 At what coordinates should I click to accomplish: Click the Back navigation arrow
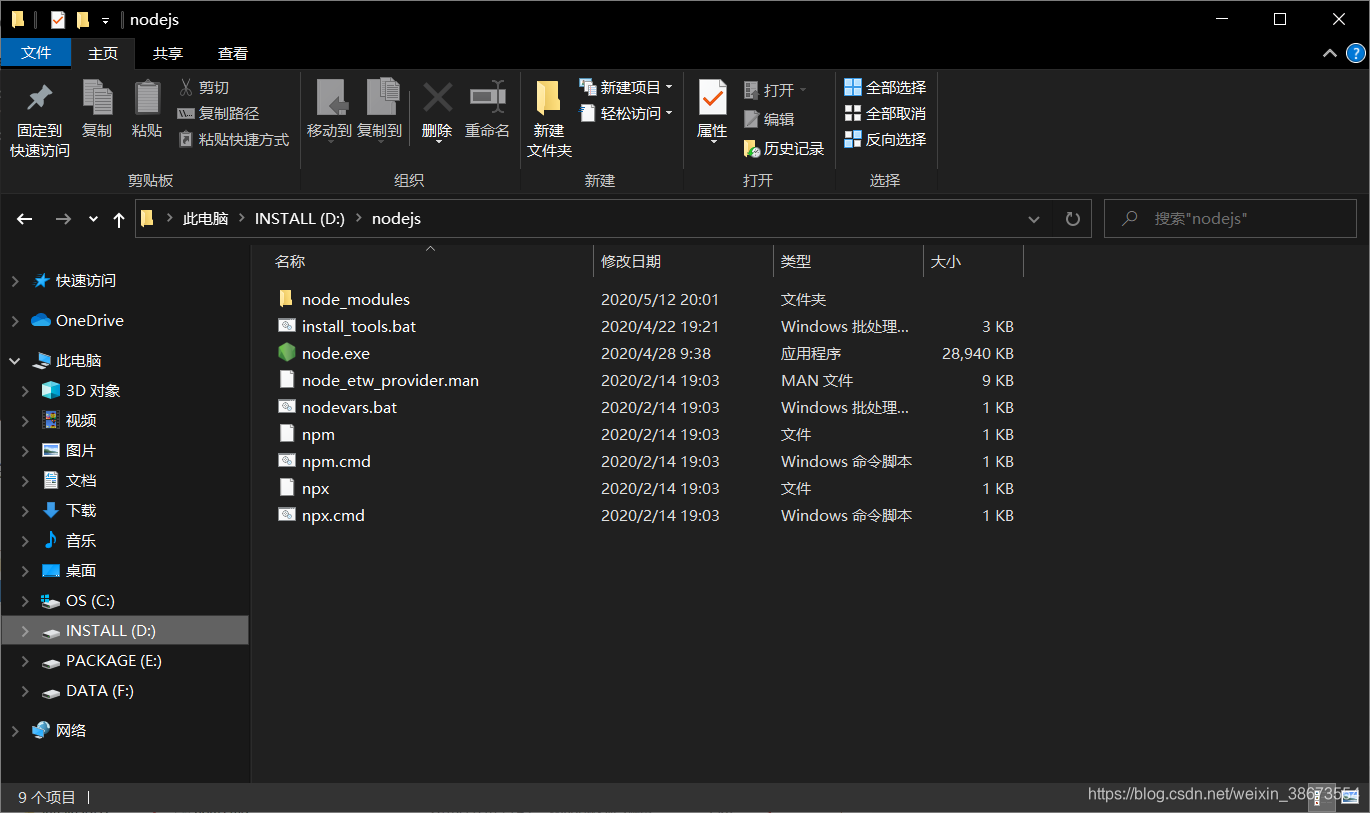coord(25,219)
